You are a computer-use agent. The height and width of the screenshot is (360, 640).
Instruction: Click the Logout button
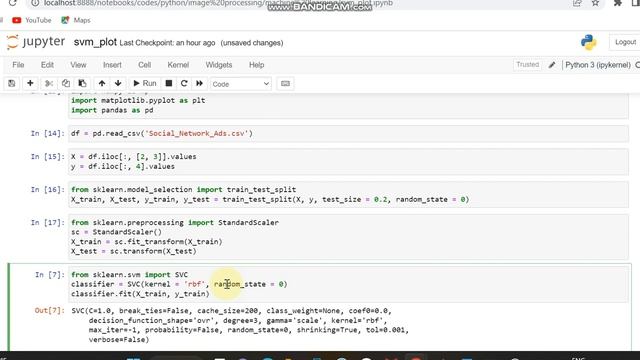[x=625, y=42]
